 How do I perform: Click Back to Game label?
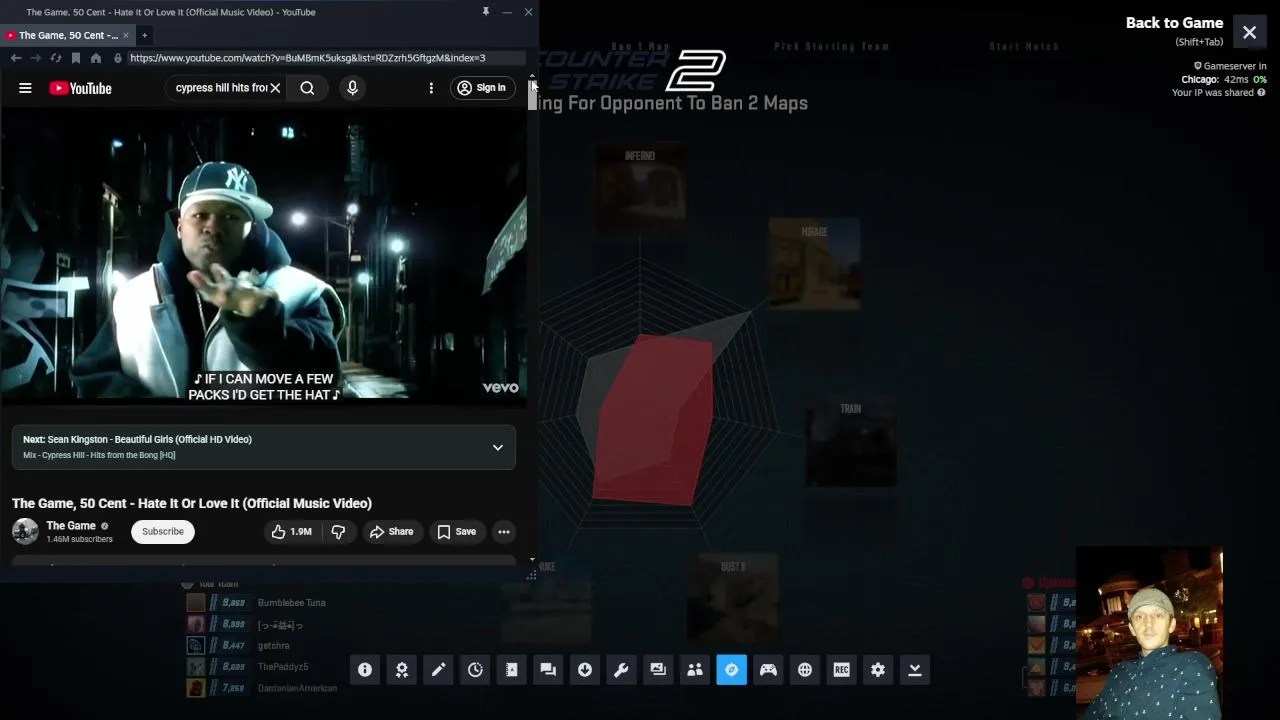click(x=1174, y=23)
